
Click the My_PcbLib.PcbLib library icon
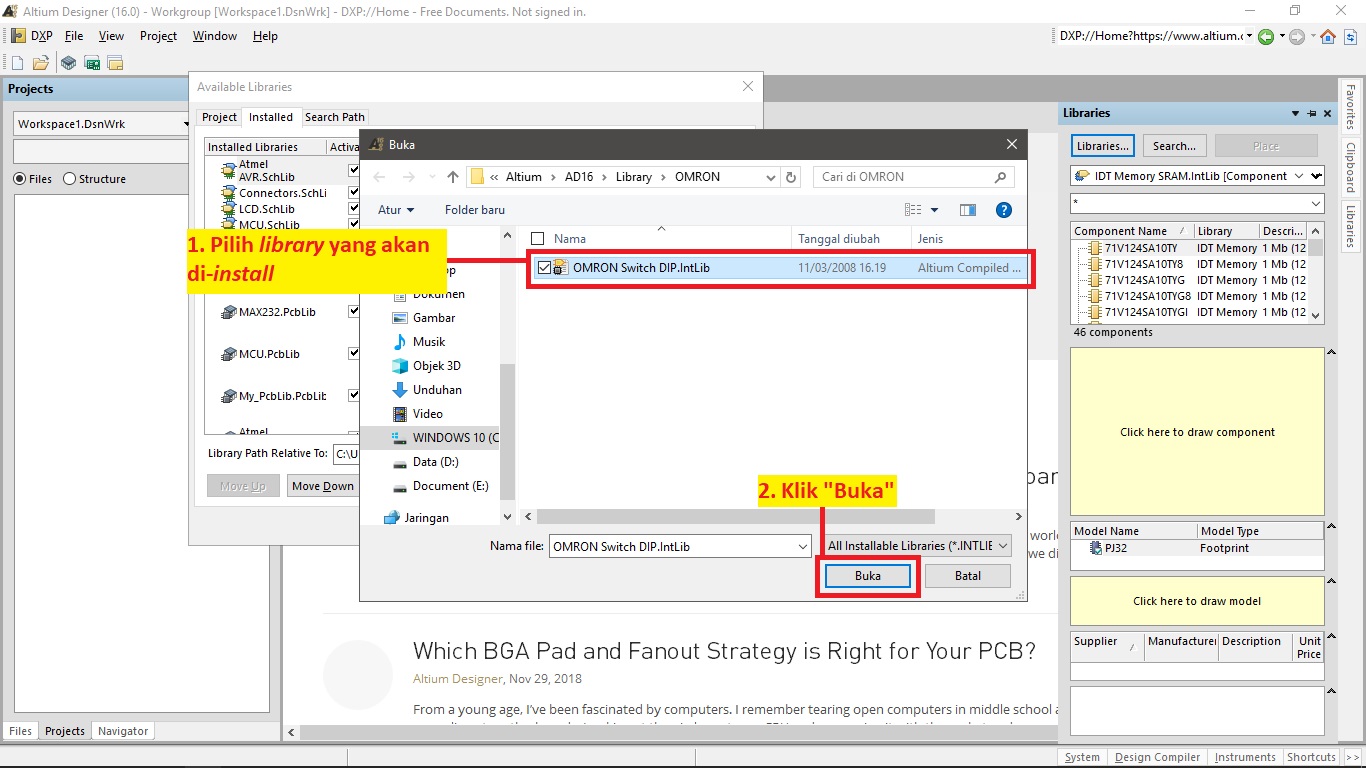(228, 396)
